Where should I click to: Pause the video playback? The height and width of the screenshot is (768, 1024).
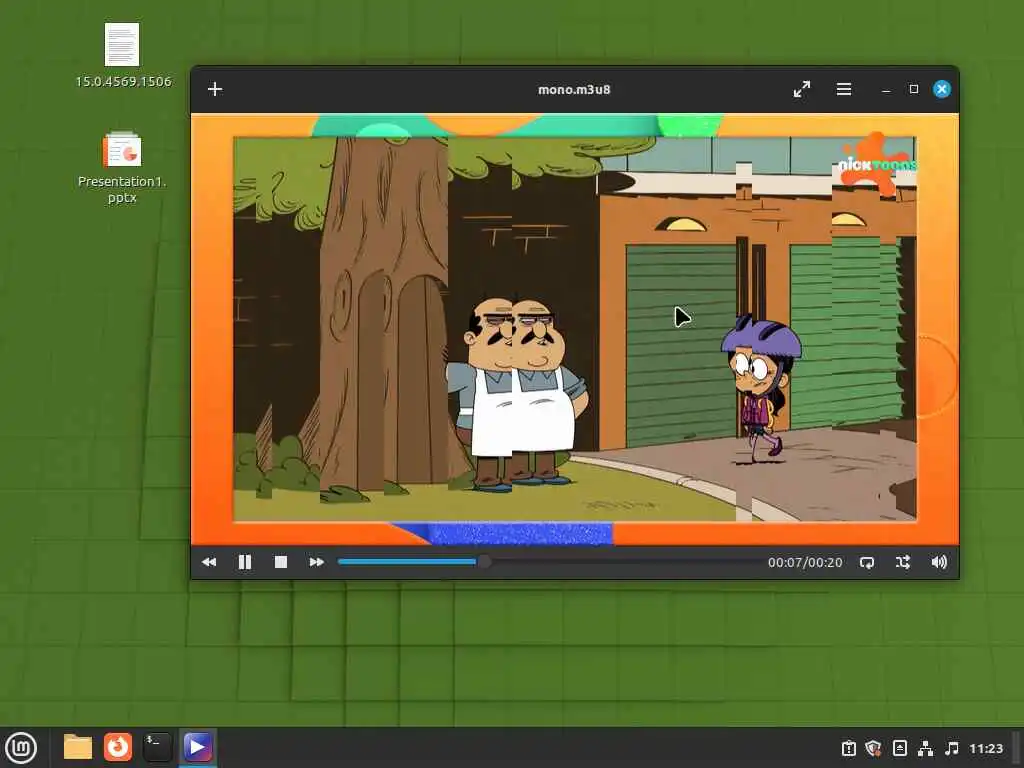click(x=245, y=562)
